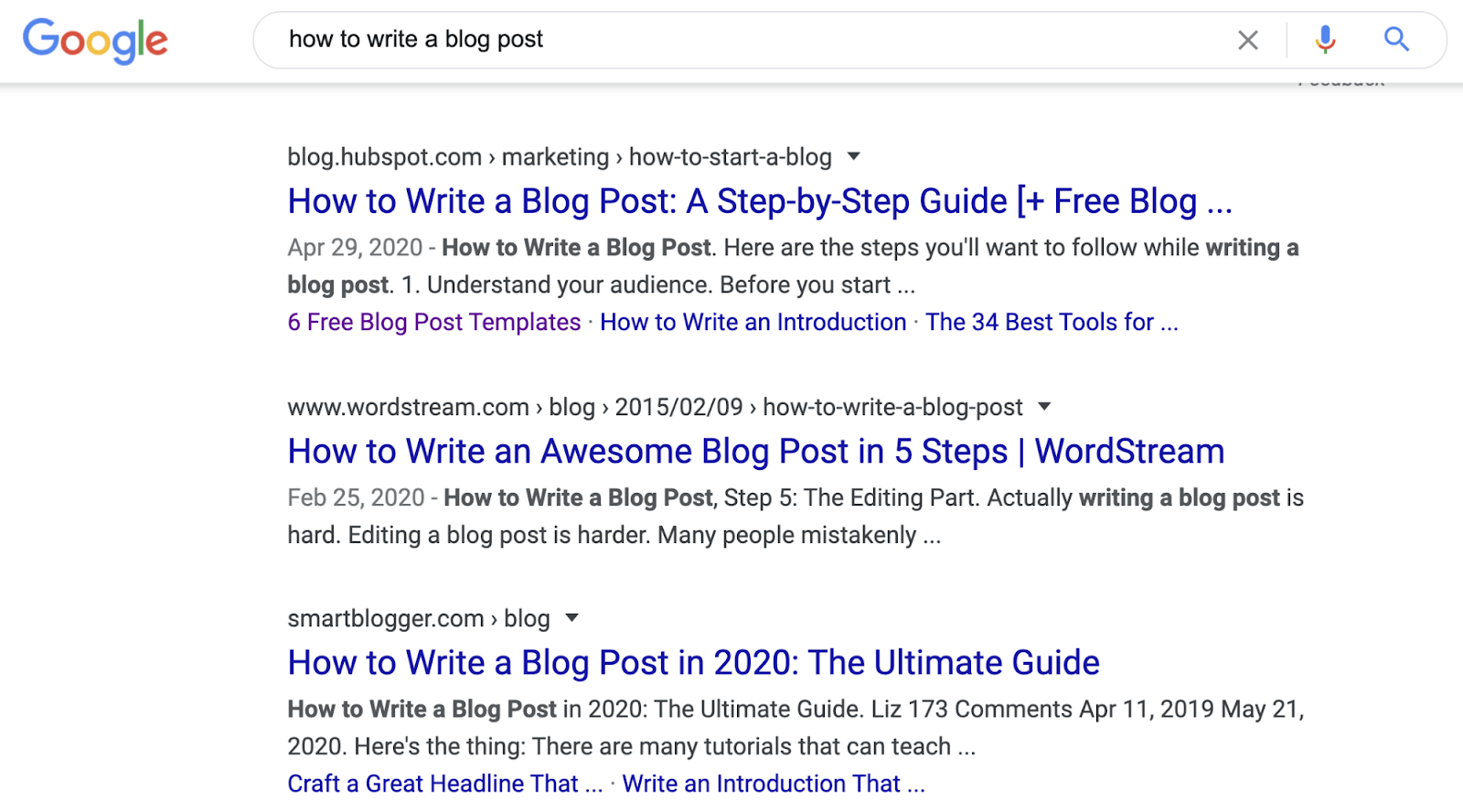Open the Smart Blogger Ultimate Guide result title
This screenshot has height=812, width=1463.
(693, 663)
